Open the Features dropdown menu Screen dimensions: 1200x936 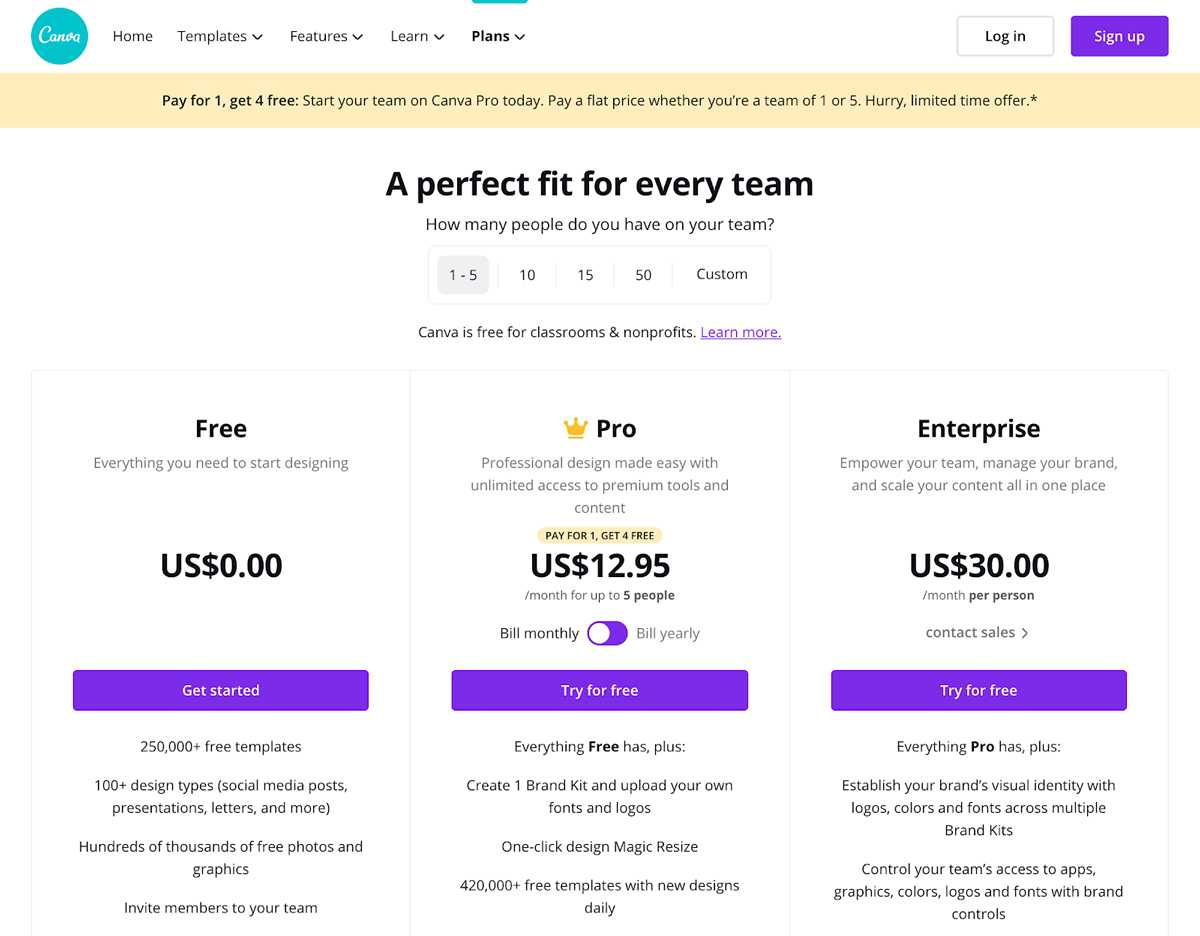326,36
